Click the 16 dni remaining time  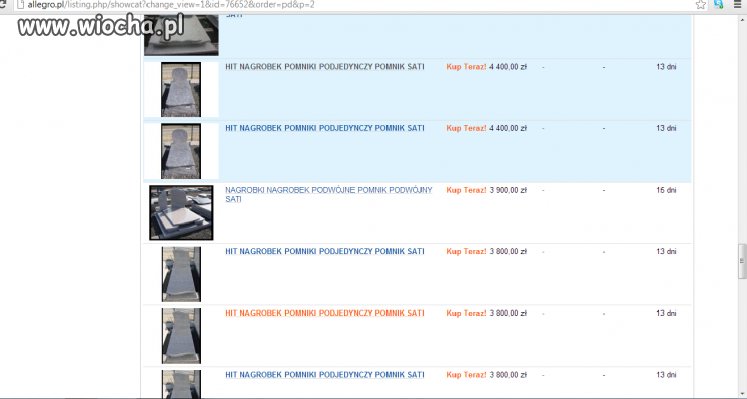(x=666, y=190)
